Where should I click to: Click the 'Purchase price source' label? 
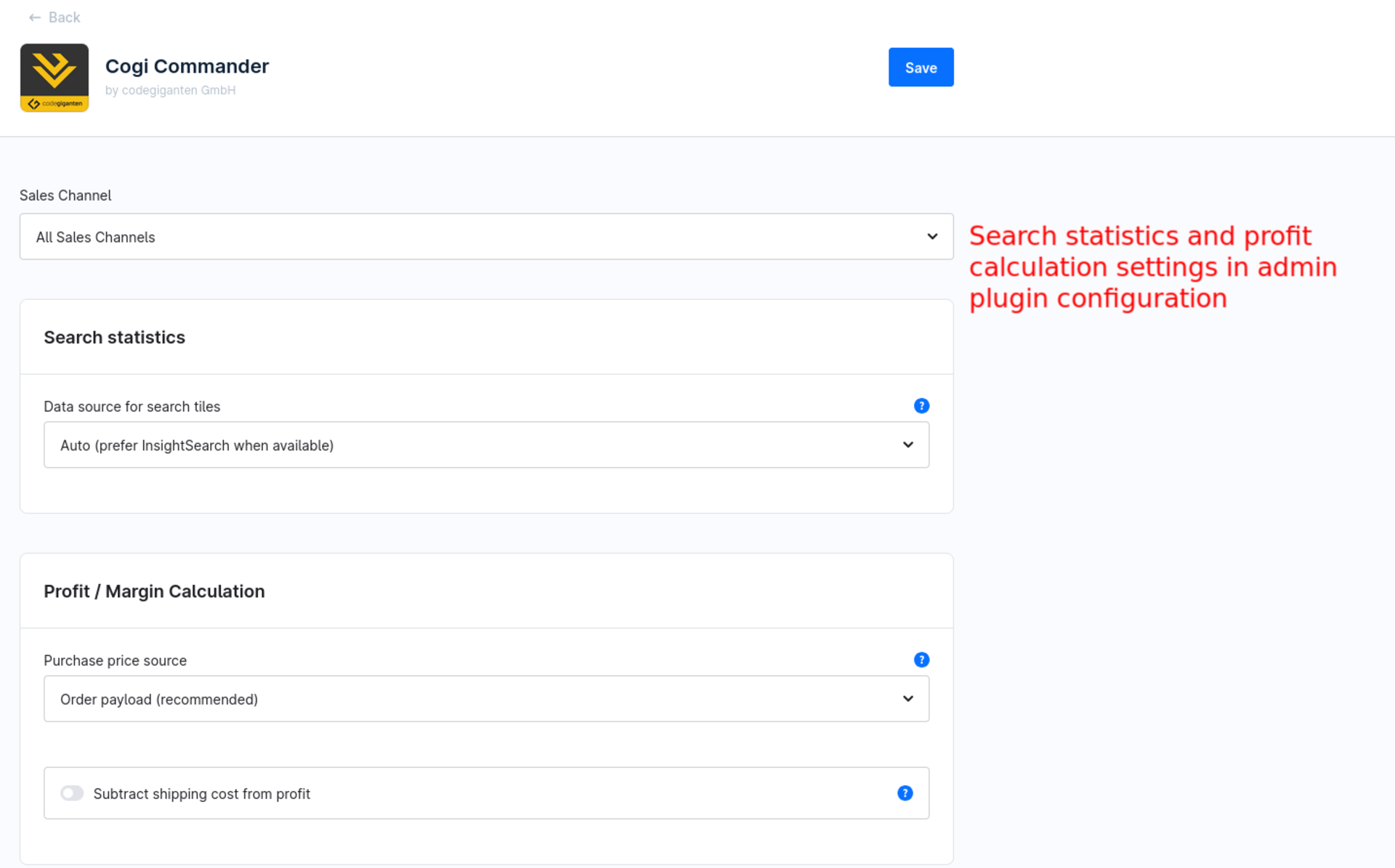point(115,661)
